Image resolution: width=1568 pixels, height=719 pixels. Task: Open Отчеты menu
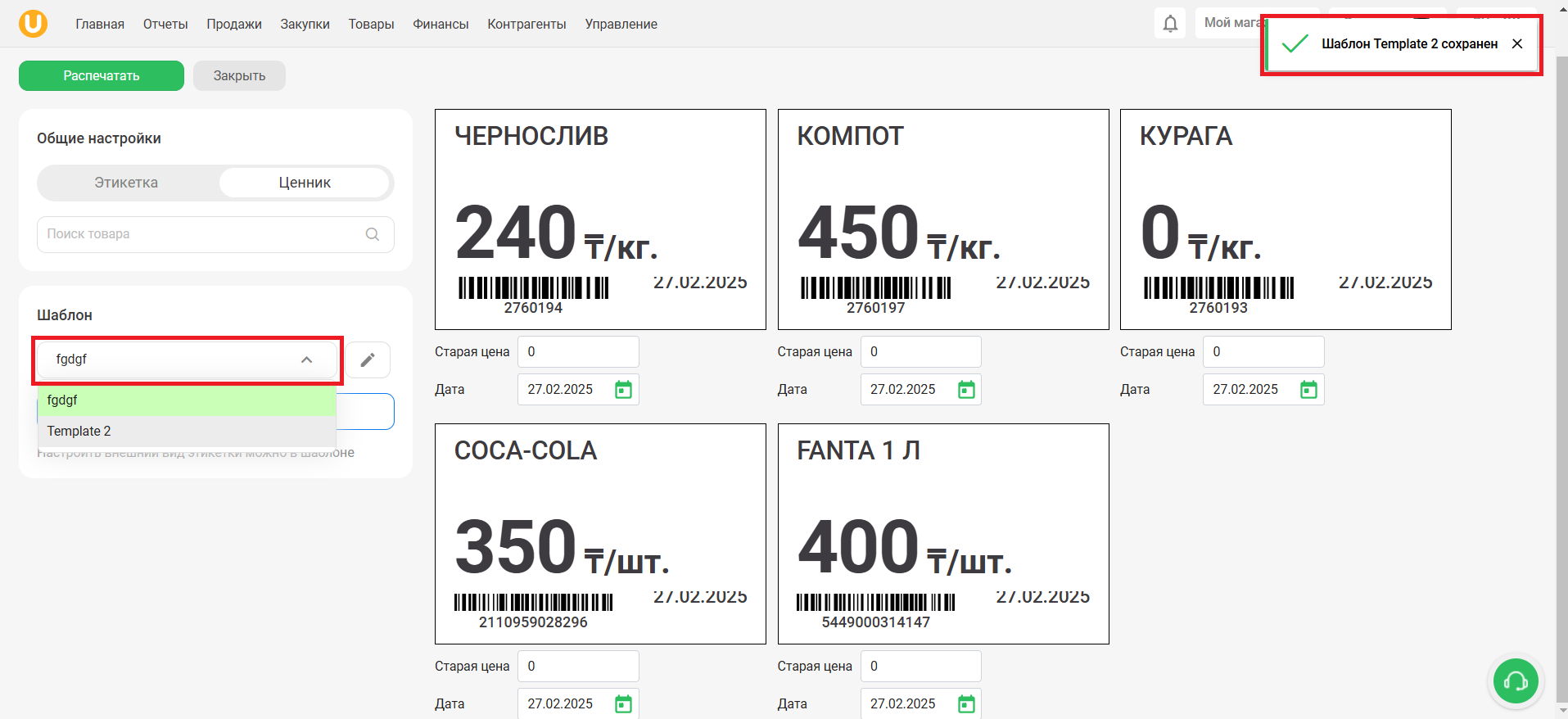point(165,25)
